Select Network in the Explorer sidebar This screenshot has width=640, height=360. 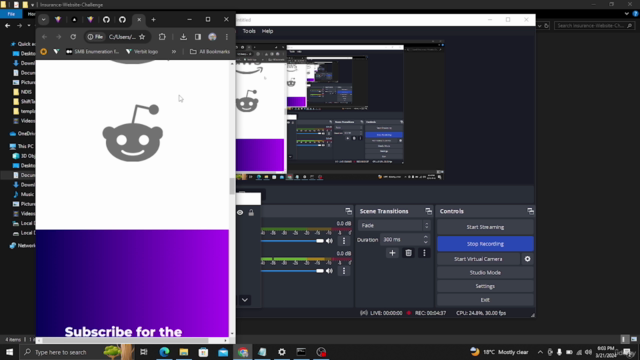point(23,245)
